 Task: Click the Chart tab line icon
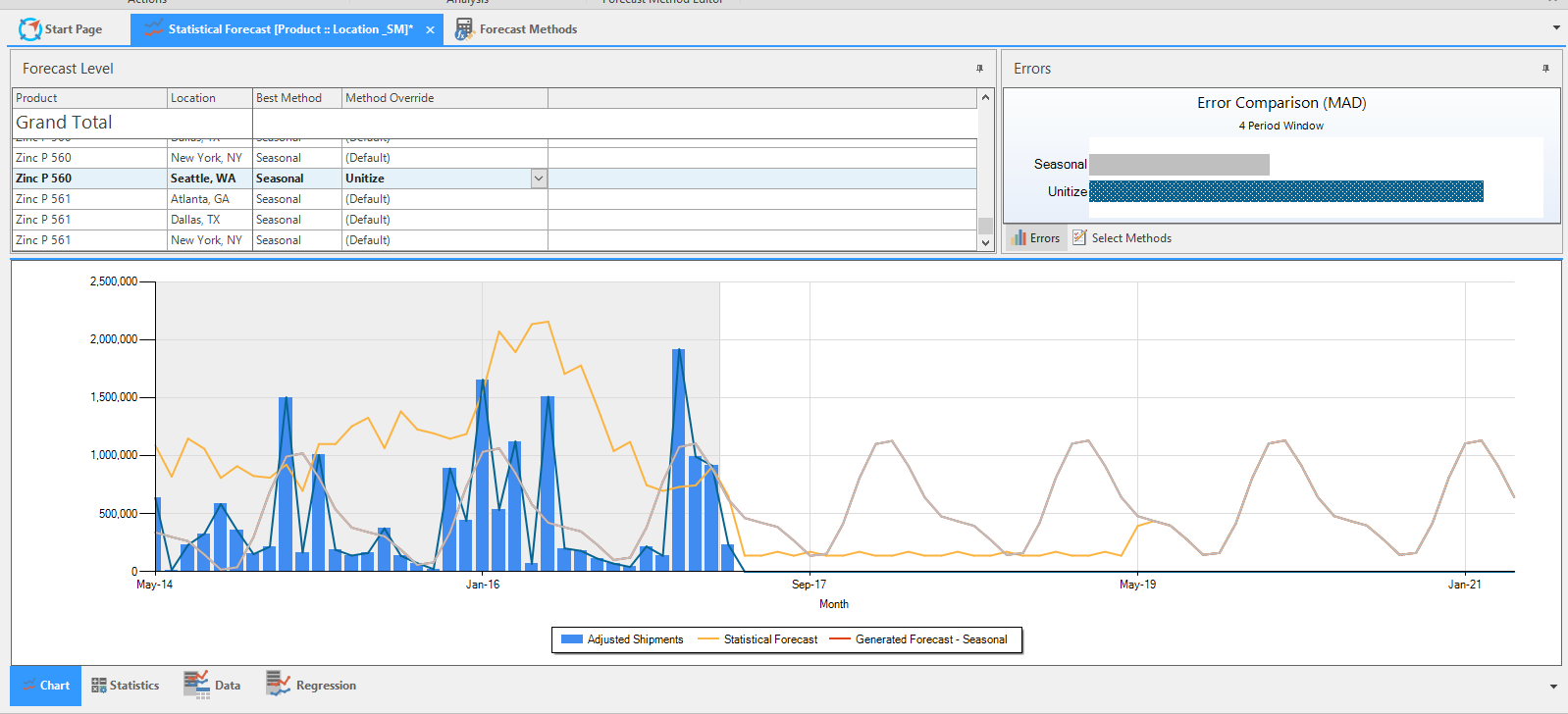[28, 686]
